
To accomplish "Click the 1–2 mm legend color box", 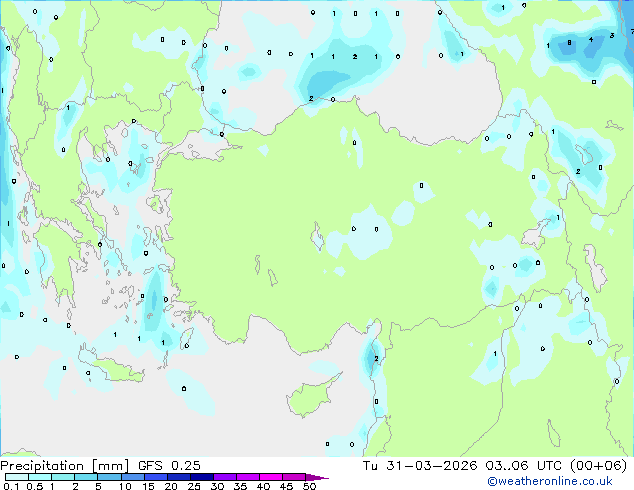I will [x=63, y=477].
